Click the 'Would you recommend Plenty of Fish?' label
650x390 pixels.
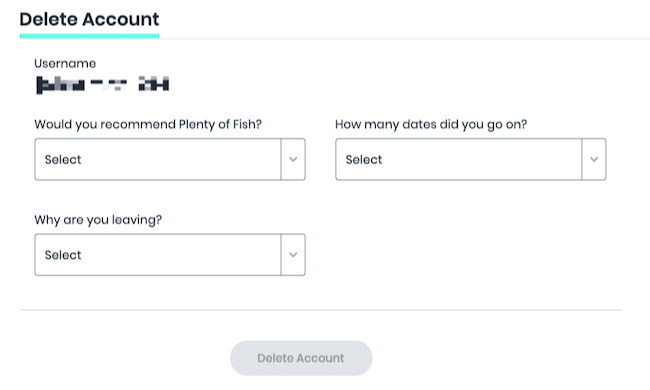[x=148, y=124]
